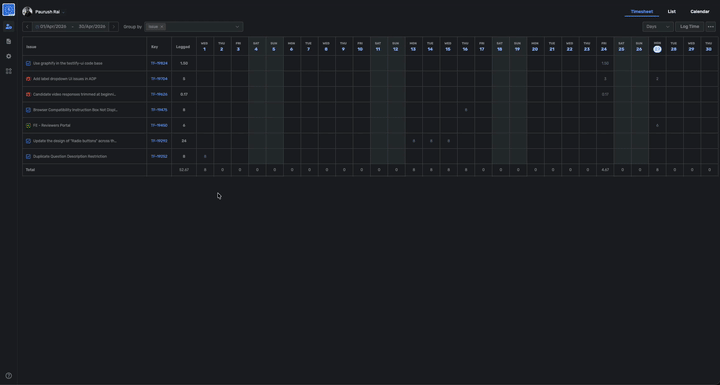Click task icon for 'Duplicate Question Description' row

pos(28,156)
